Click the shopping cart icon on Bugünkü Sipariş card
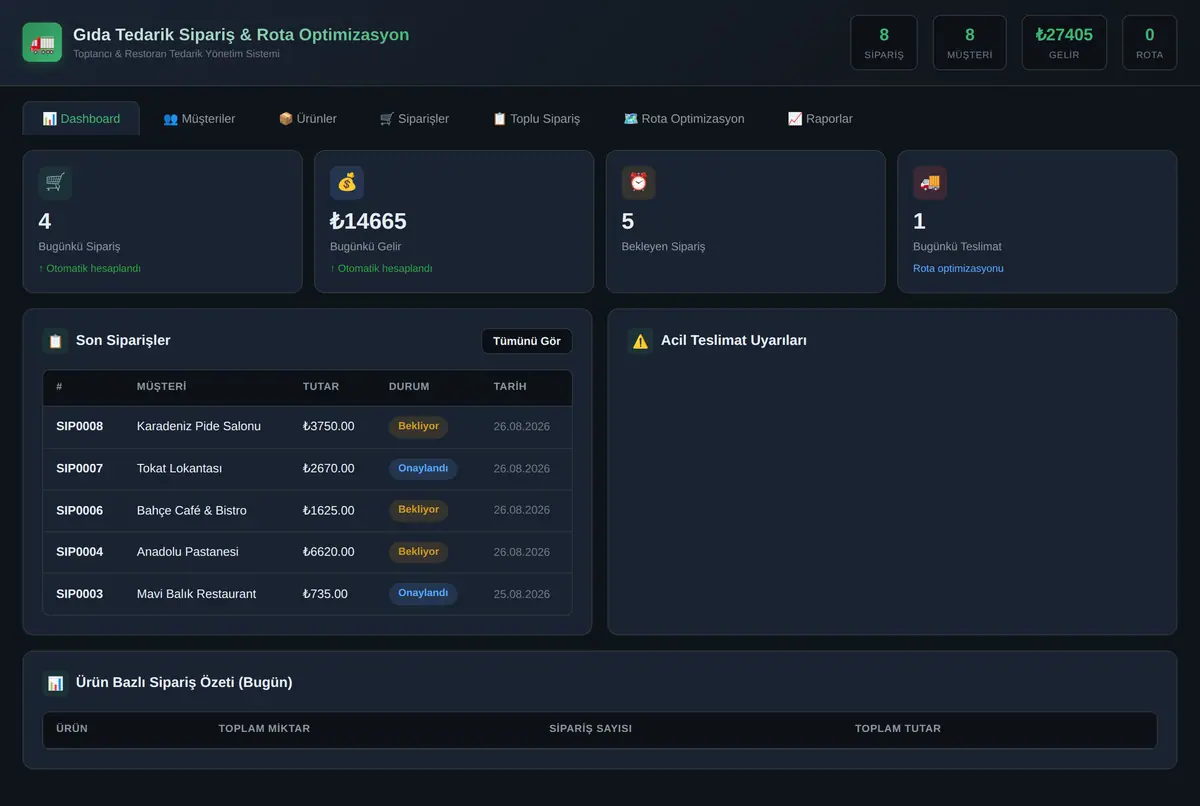This screenshot has width=1200, height=806. pyautogui.click(x=55, y=183)
